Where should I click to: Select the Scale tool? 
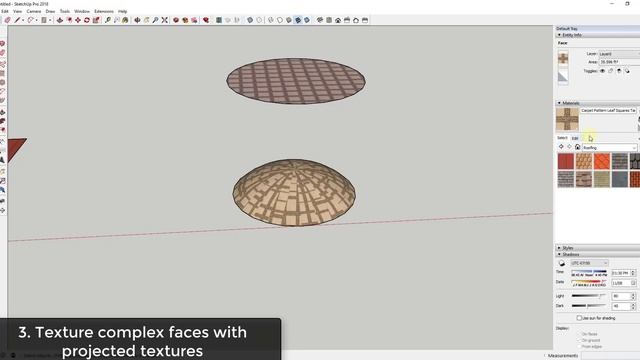tap(96, 20)
